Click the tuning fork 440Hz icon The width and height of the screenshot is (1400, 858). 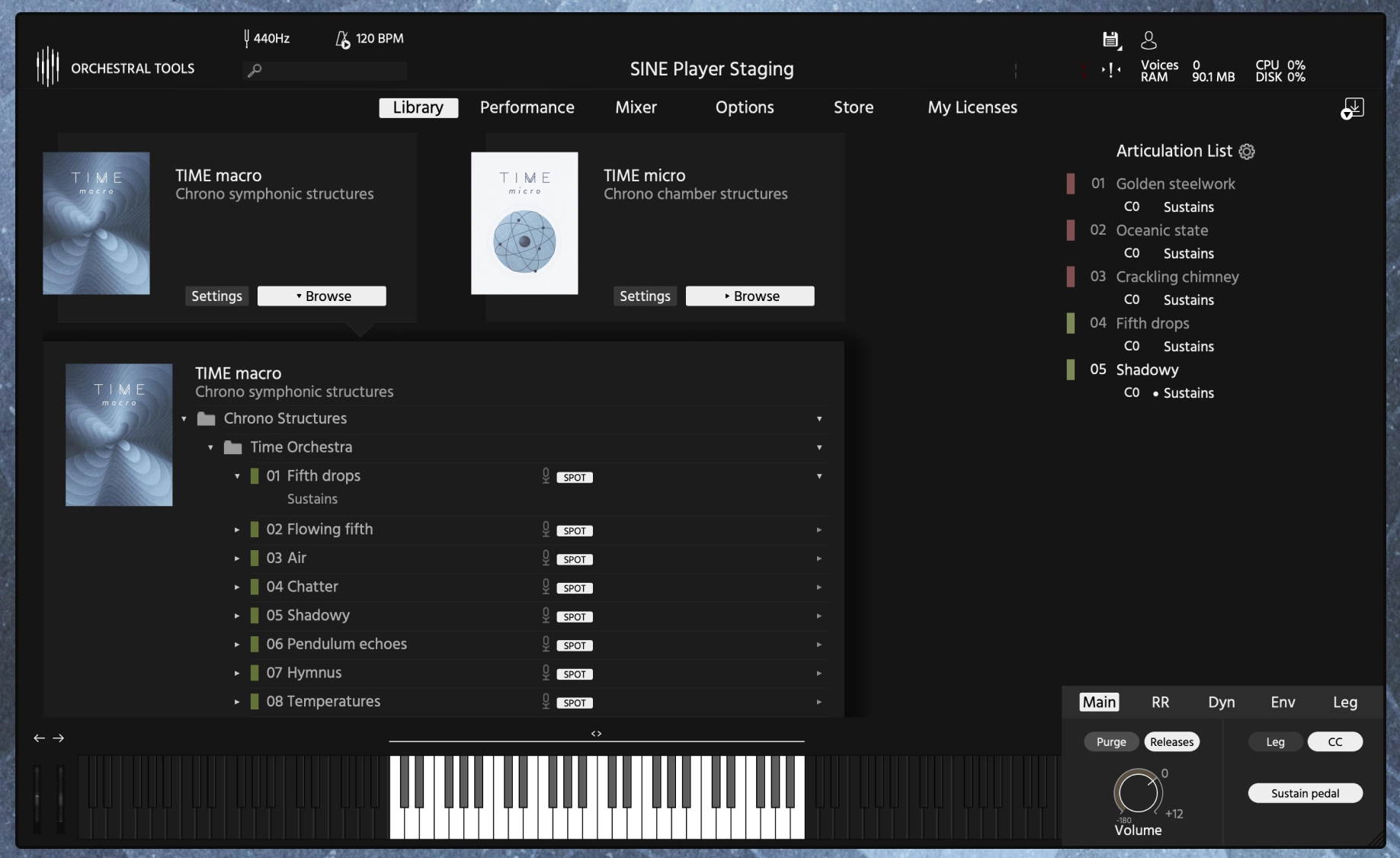(x=247, y=38)
